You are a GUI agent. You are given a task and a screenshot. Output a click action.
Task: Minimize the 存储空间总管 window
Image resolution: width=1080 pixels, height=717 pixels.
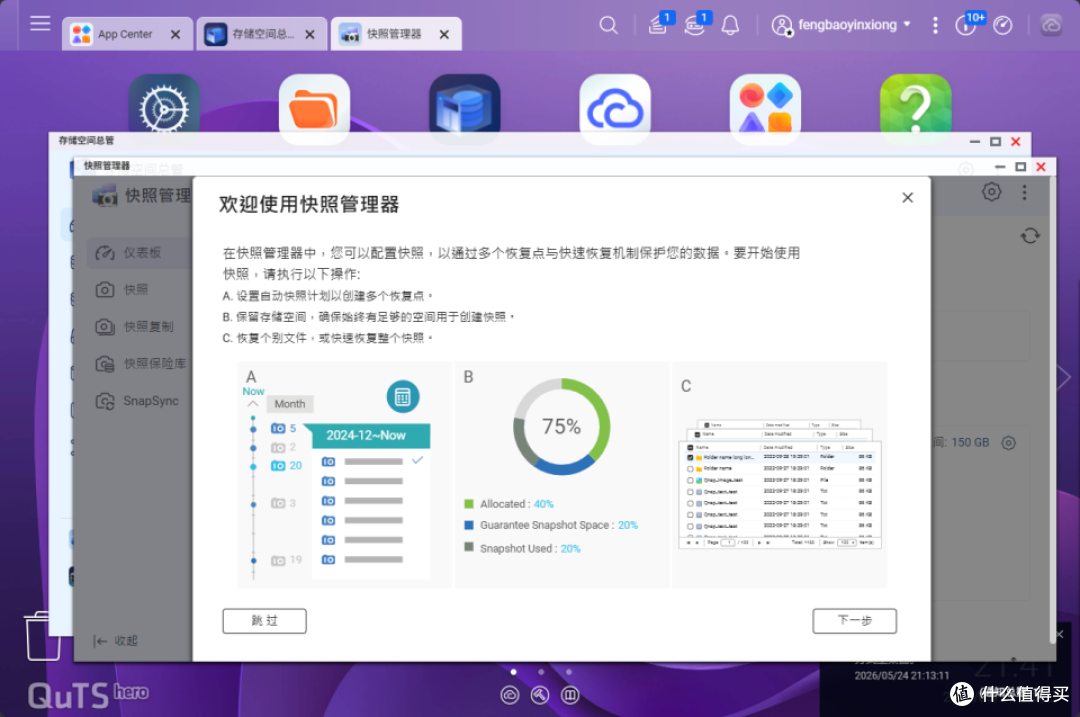click(x=975, y=142)
